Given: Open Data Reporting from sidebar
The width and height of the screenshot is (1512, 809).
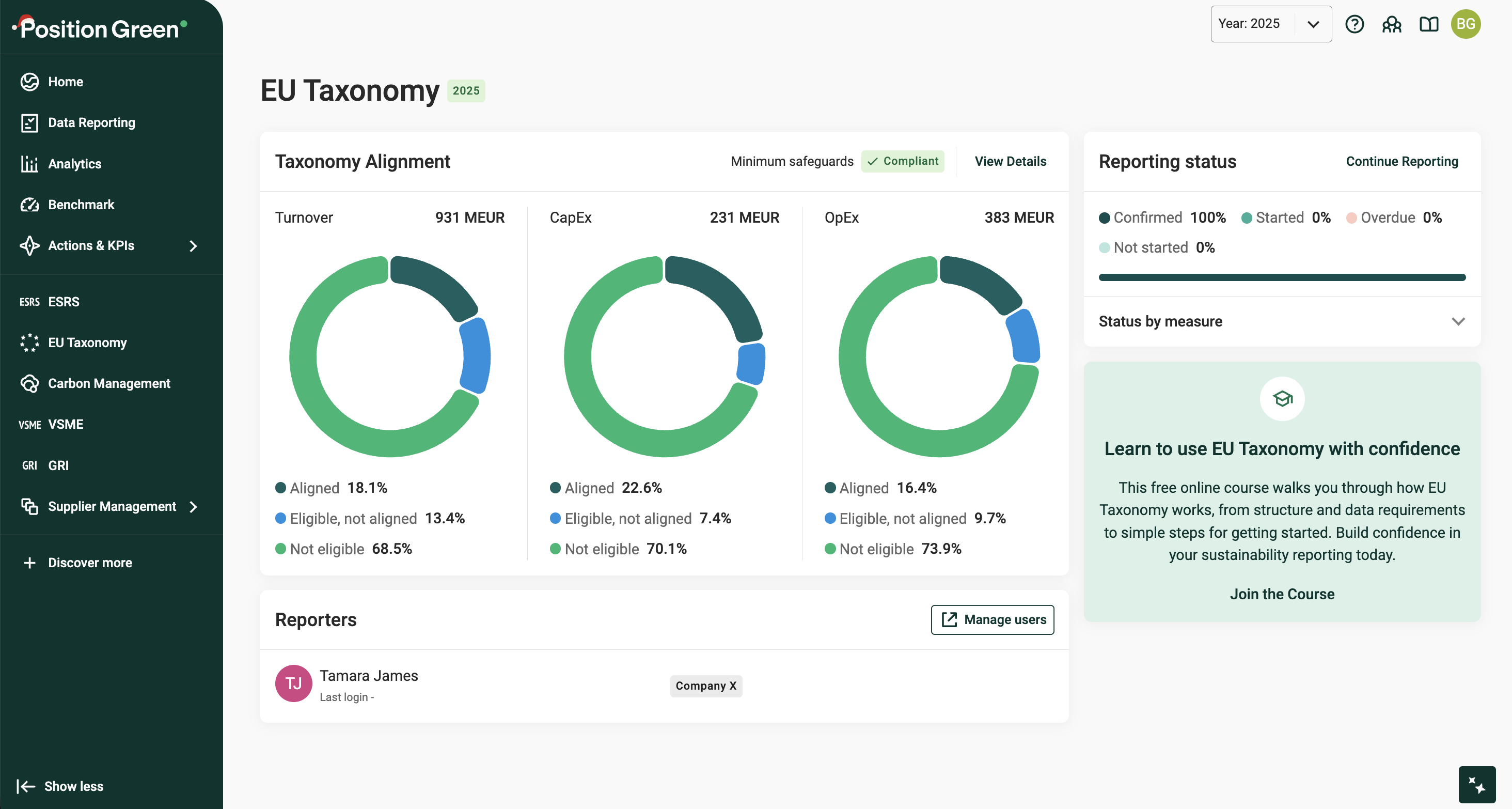Looking at the screenshot, I should [x=91, y=123].
